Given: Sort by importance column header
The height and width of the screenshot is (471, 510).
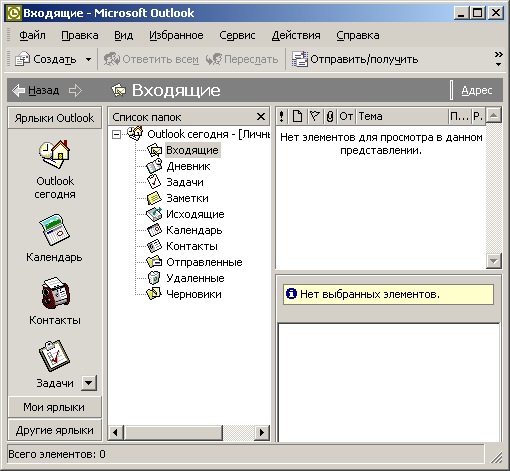Looking at the screenshot, I should (282, 116).
